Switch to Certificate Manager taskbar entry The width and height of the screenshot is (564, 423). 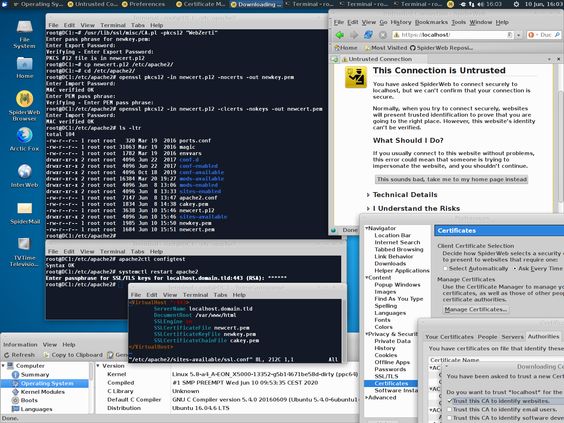coord(201,4)
